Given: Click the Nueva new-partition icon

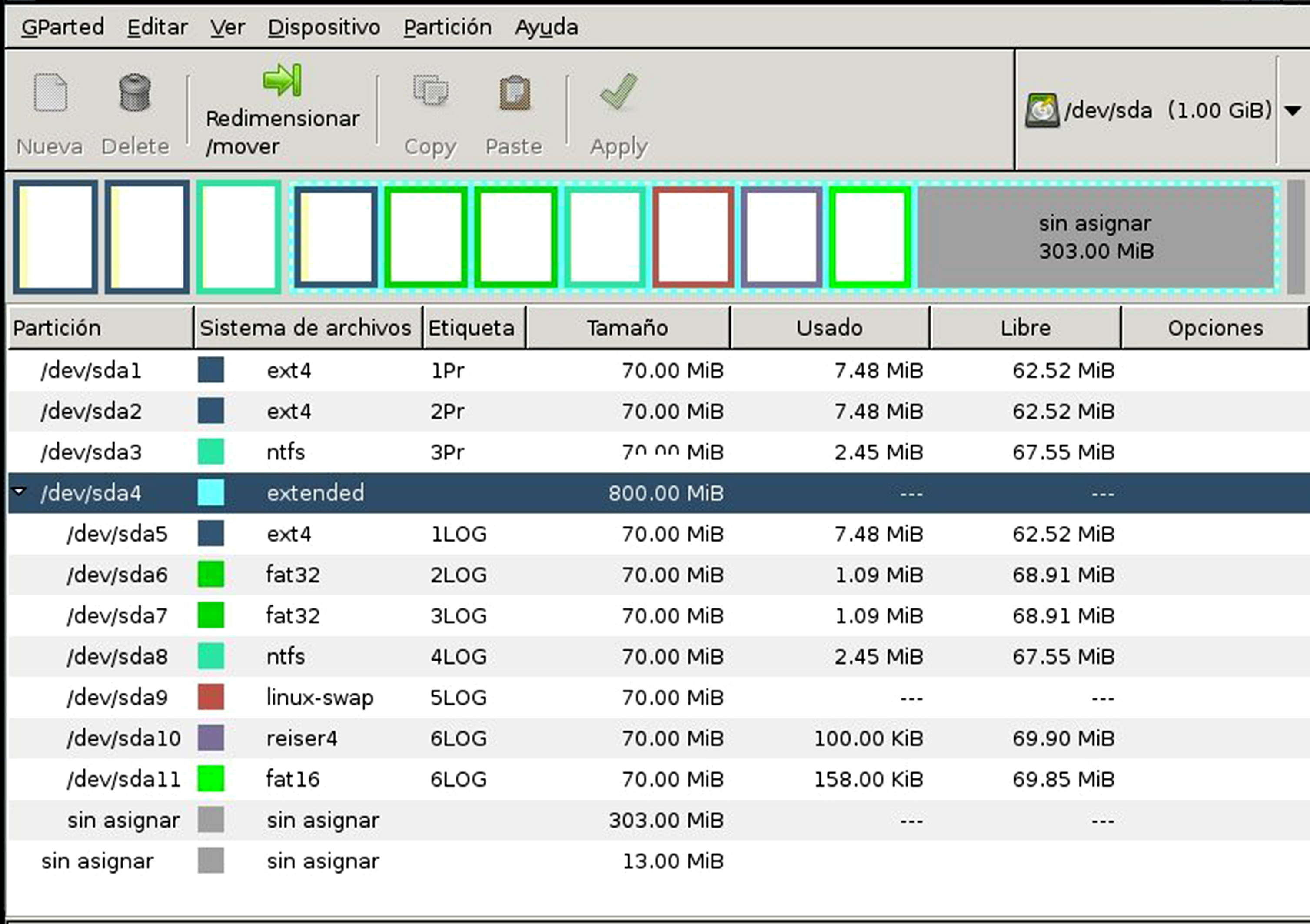Looking at the screenshot, I should pos(50,93).
